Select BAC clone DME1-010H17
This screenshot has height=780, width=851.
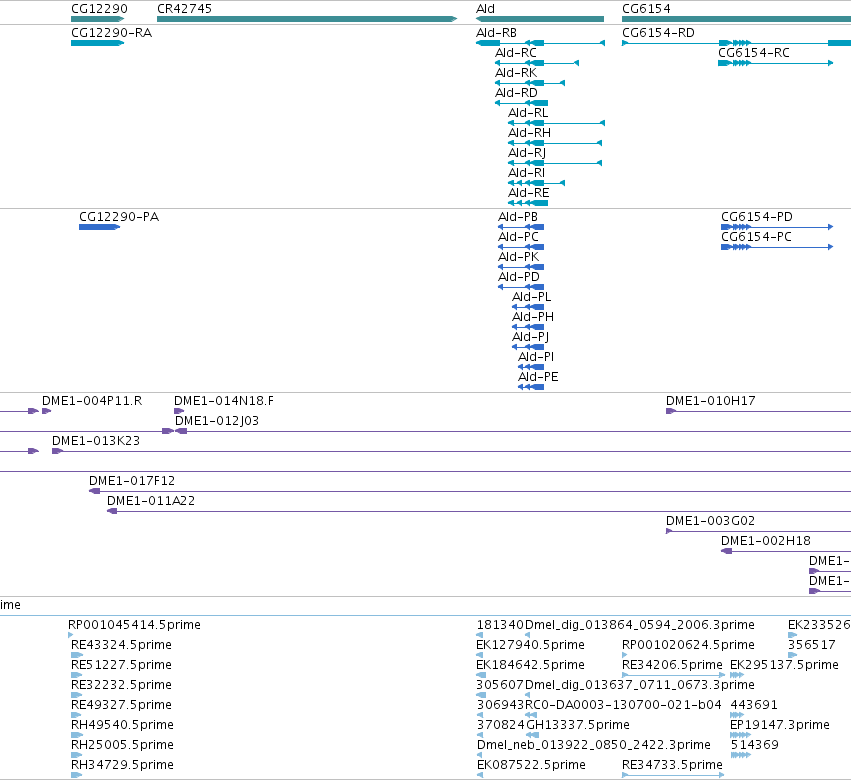tap(758, 411)
